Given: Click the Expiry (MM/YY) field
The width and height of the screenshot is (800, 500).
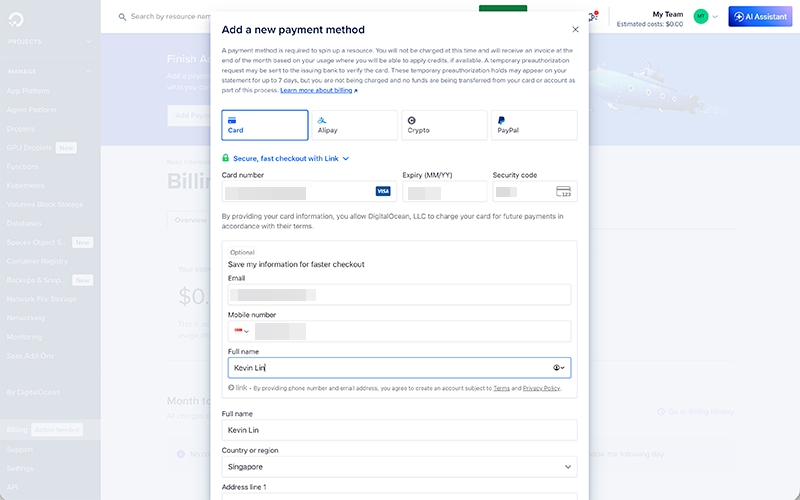Looking at the screenshot, I should point(444,191).
